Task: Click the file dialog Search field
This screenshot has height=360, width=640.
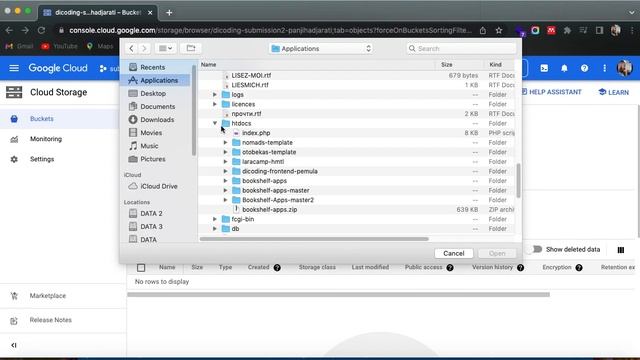Action: 461,49
